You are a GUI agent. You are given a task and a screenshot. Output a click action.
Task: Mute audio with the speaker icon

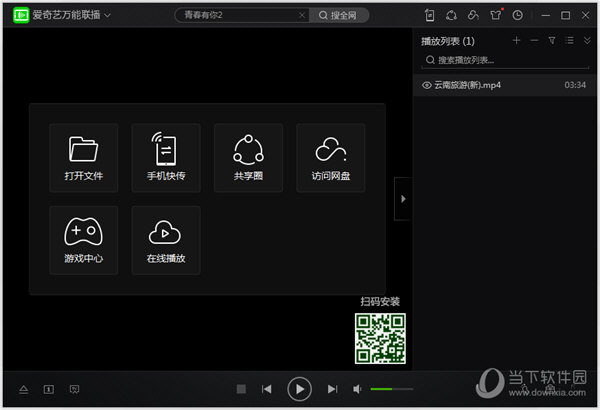tap(358, 389)
